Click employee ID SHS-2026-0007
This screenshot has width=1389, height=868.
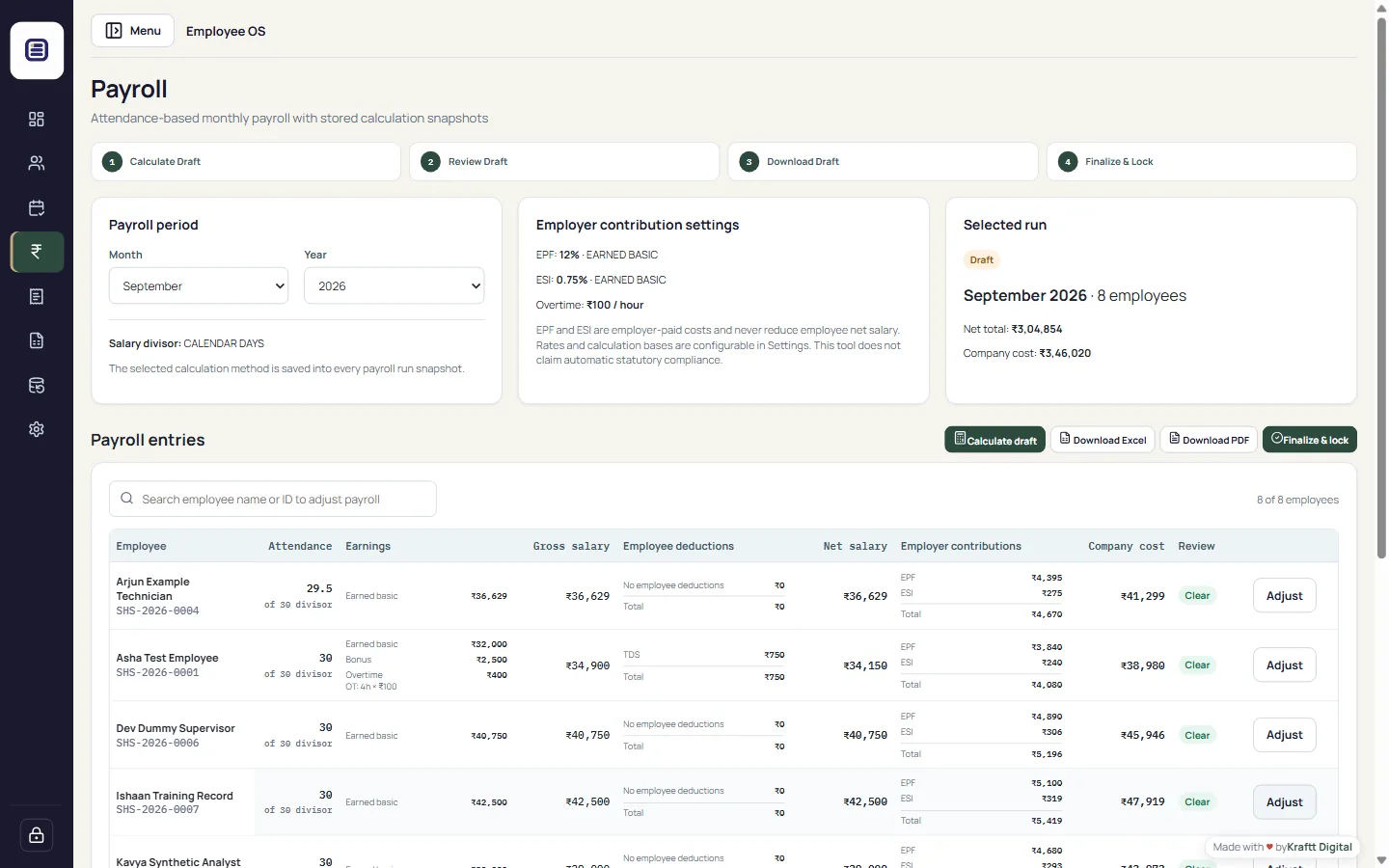[x=157, y=810]
